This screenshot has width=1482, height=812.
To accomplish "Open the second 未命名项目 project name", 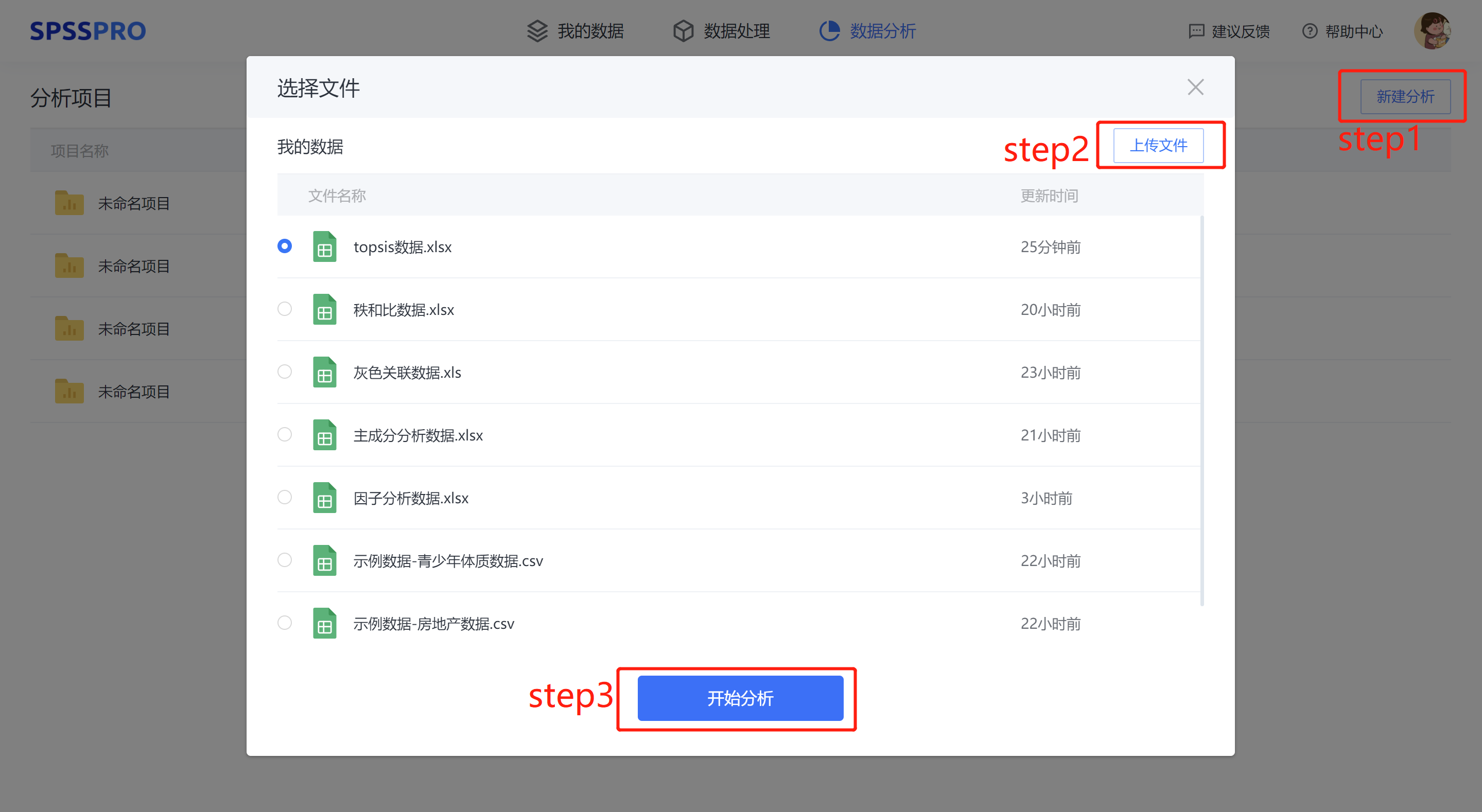I will [x=134, y=266].
